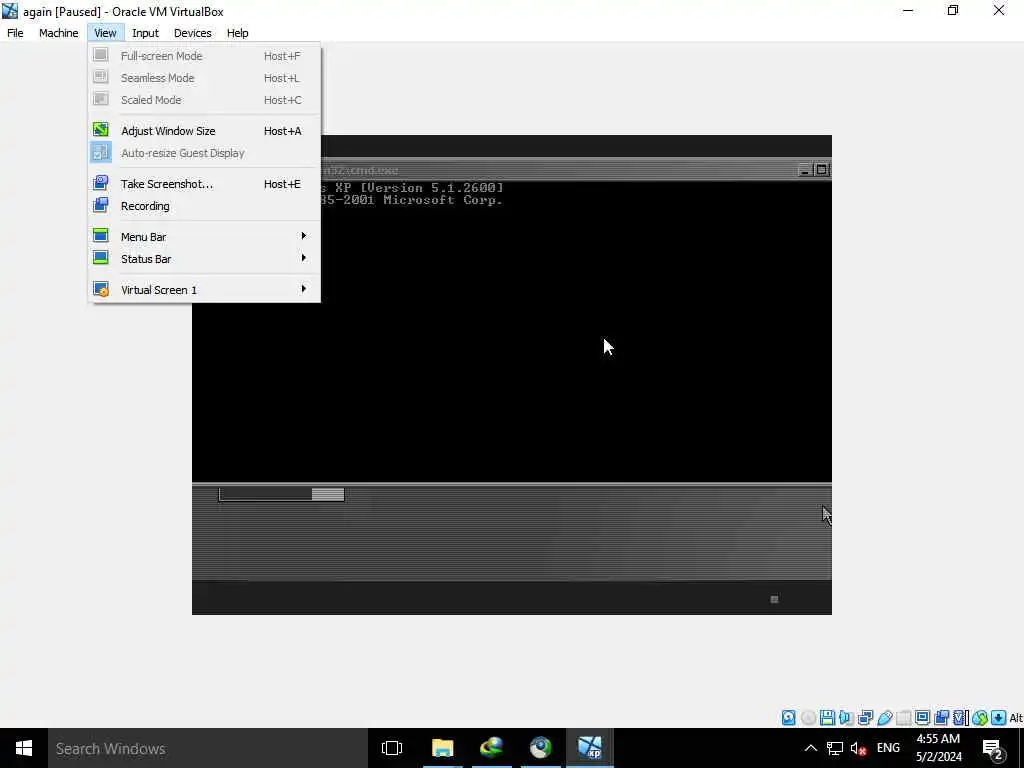Open the Help menu
This screenshot has width=1024, height=768.
pos(238,33)
